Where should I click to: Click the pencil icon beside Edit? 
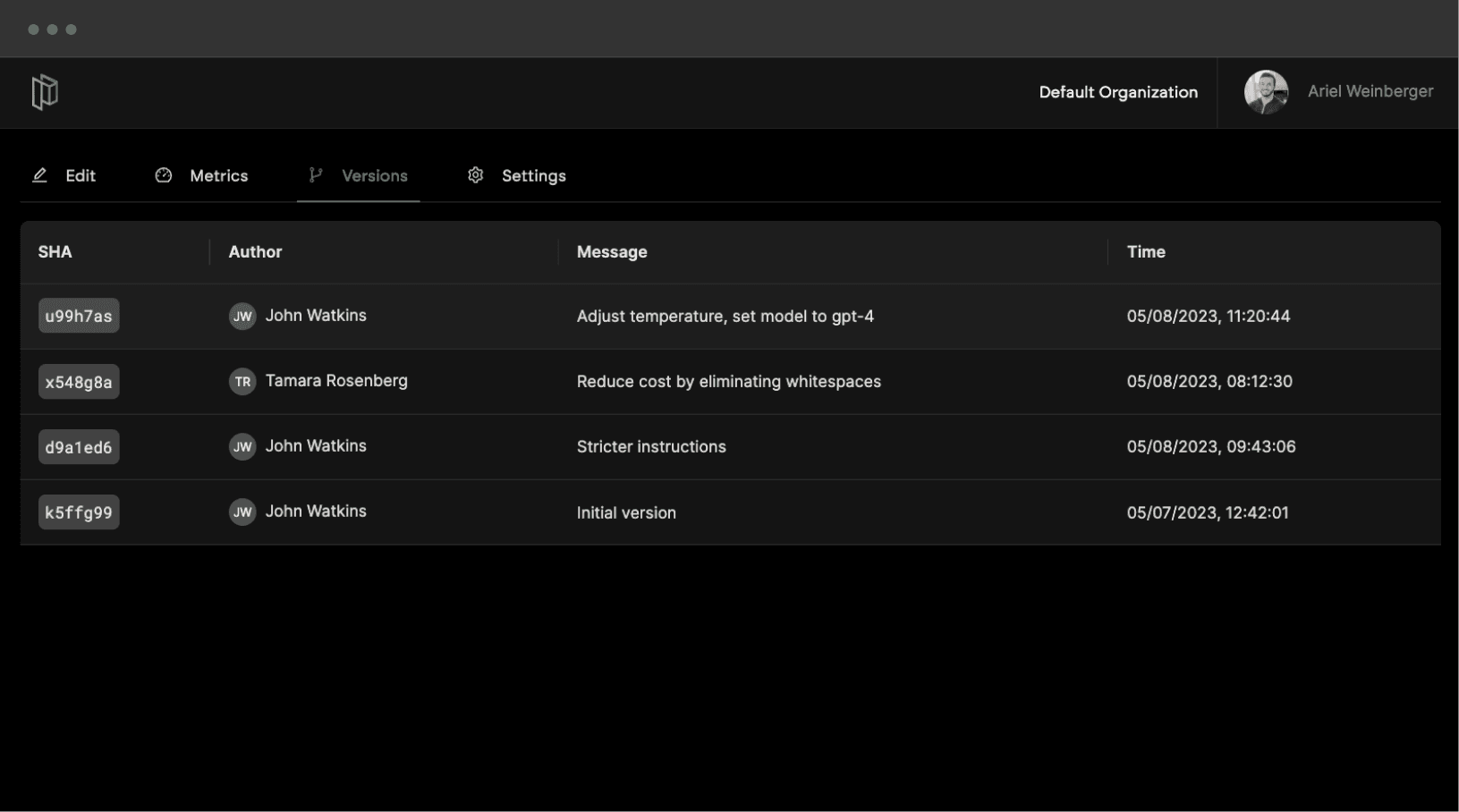pos(39,175)
